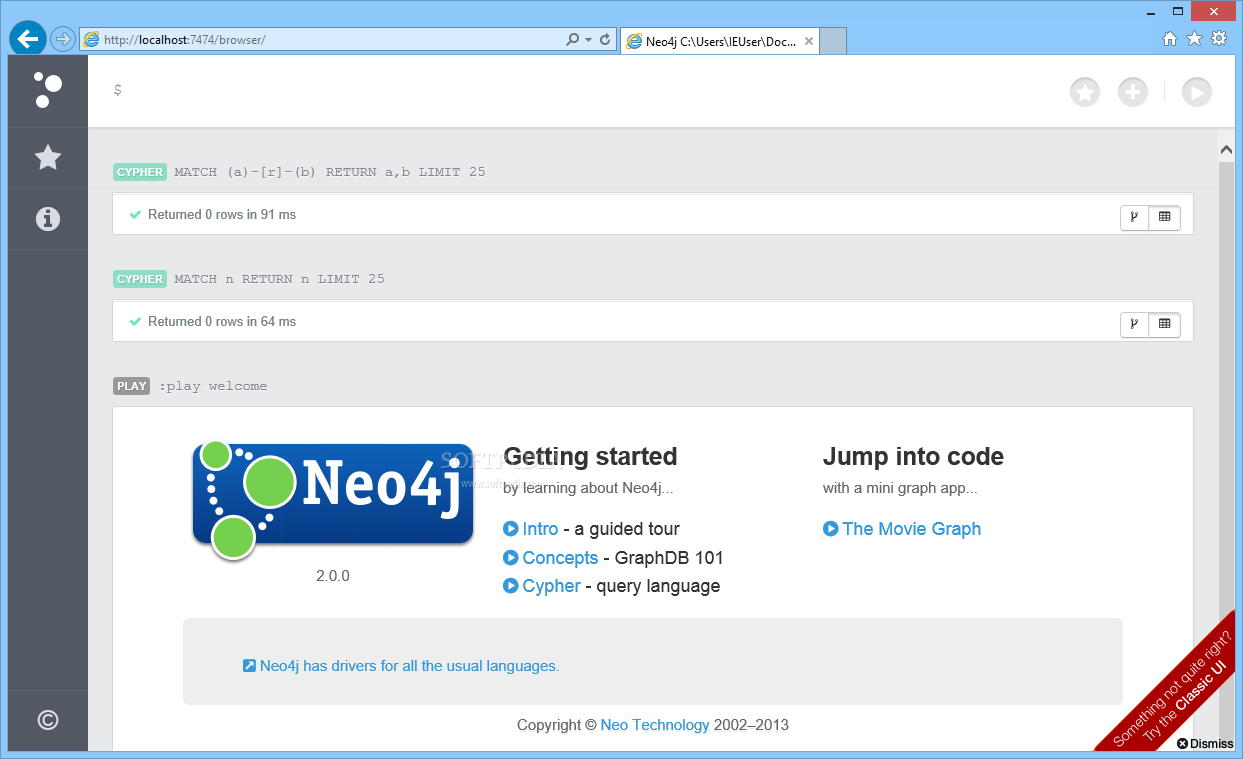
Task: Run the query with the play button
Action: (1196, 93)
